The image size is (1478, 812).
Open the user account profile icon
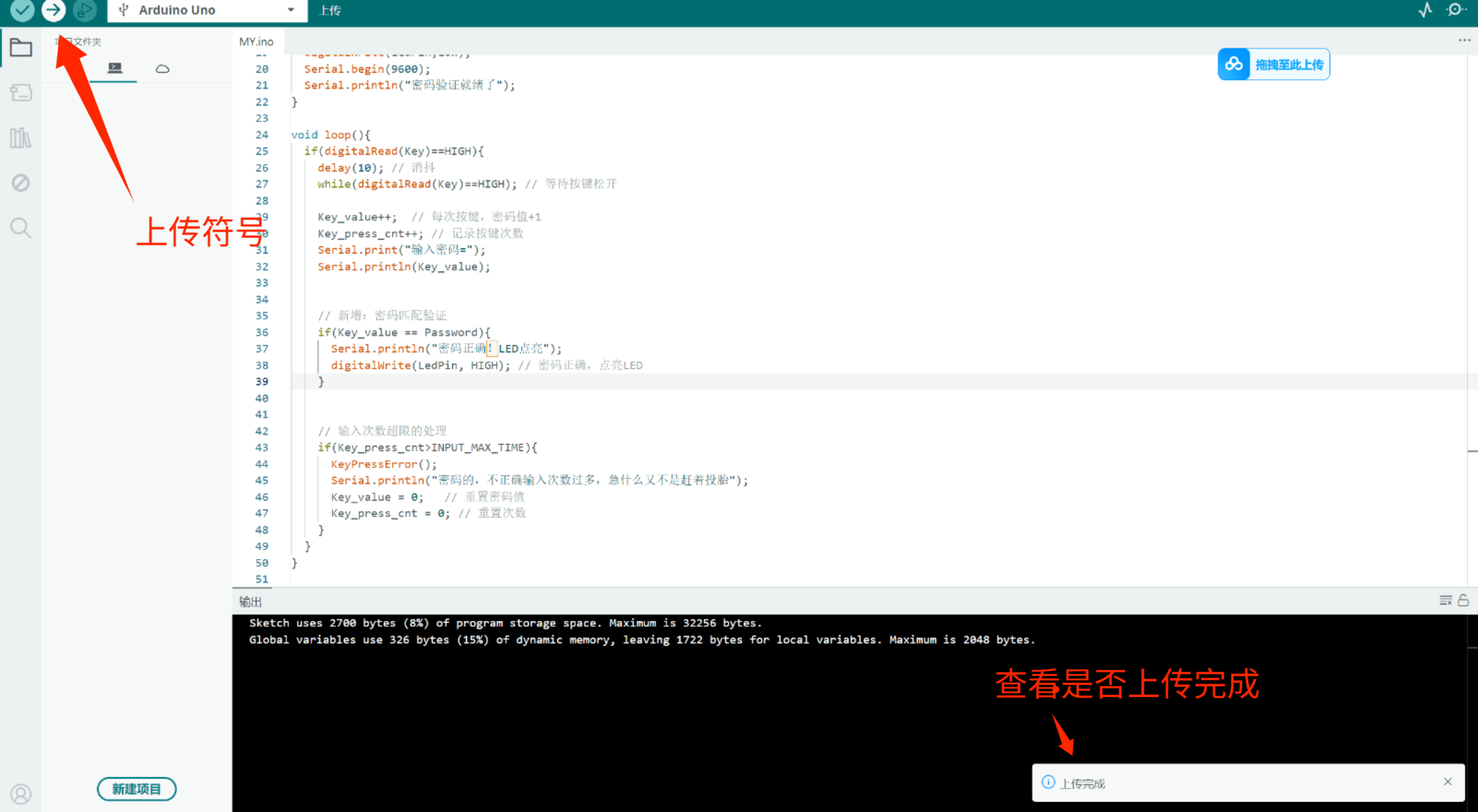tap(21, 794)
